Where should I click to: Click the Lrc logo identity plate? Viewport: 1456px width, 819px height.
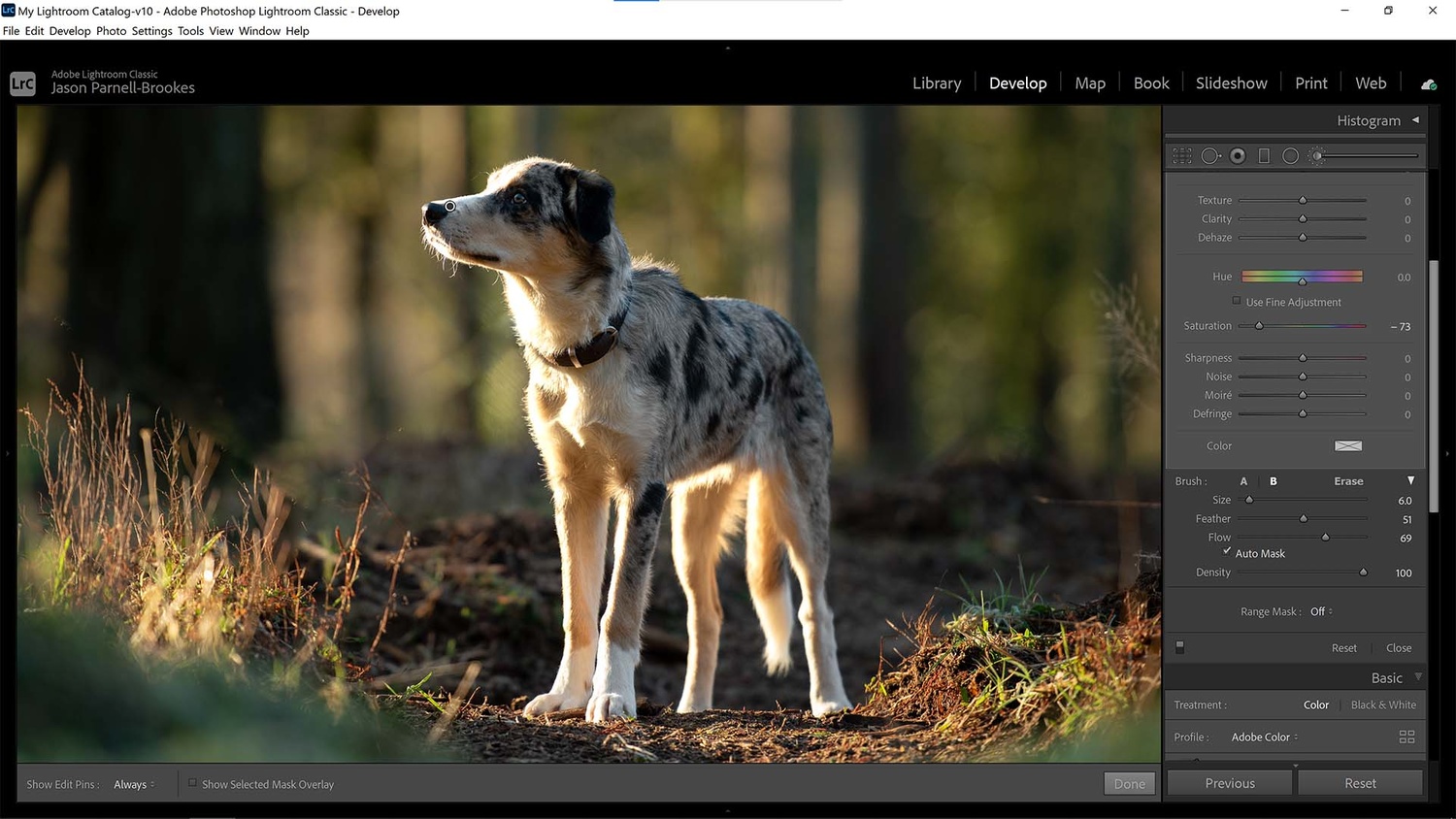click(x=22, y=83)
